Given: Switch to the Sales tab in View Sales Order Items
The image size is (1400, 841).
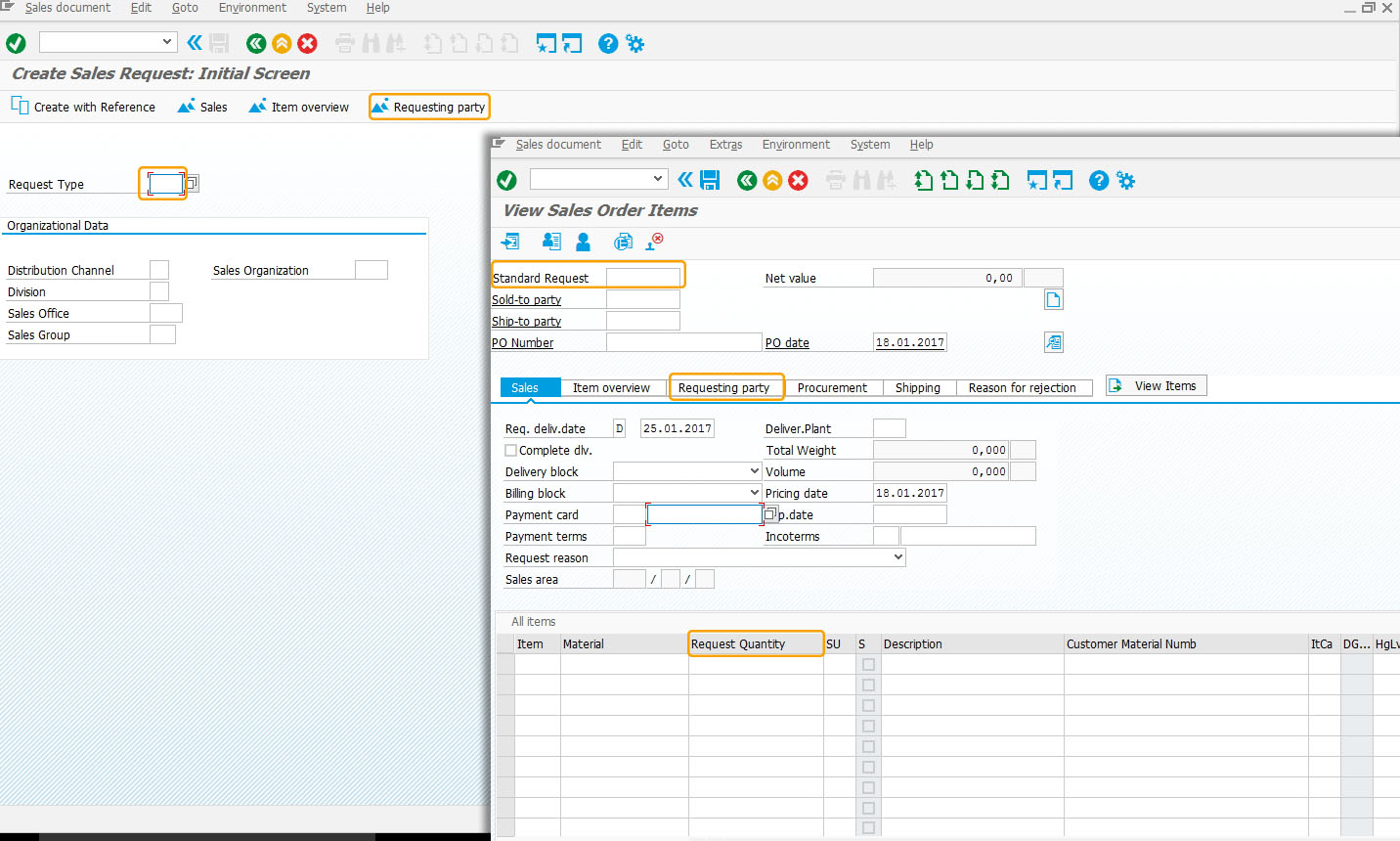Looking at the screenshot, I should point(530,387).
